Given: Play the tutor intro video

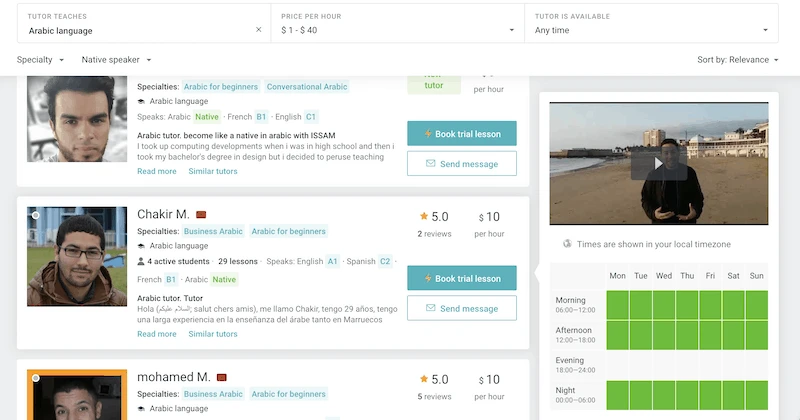Looking at the screenshot, I should tap(659, 163).
